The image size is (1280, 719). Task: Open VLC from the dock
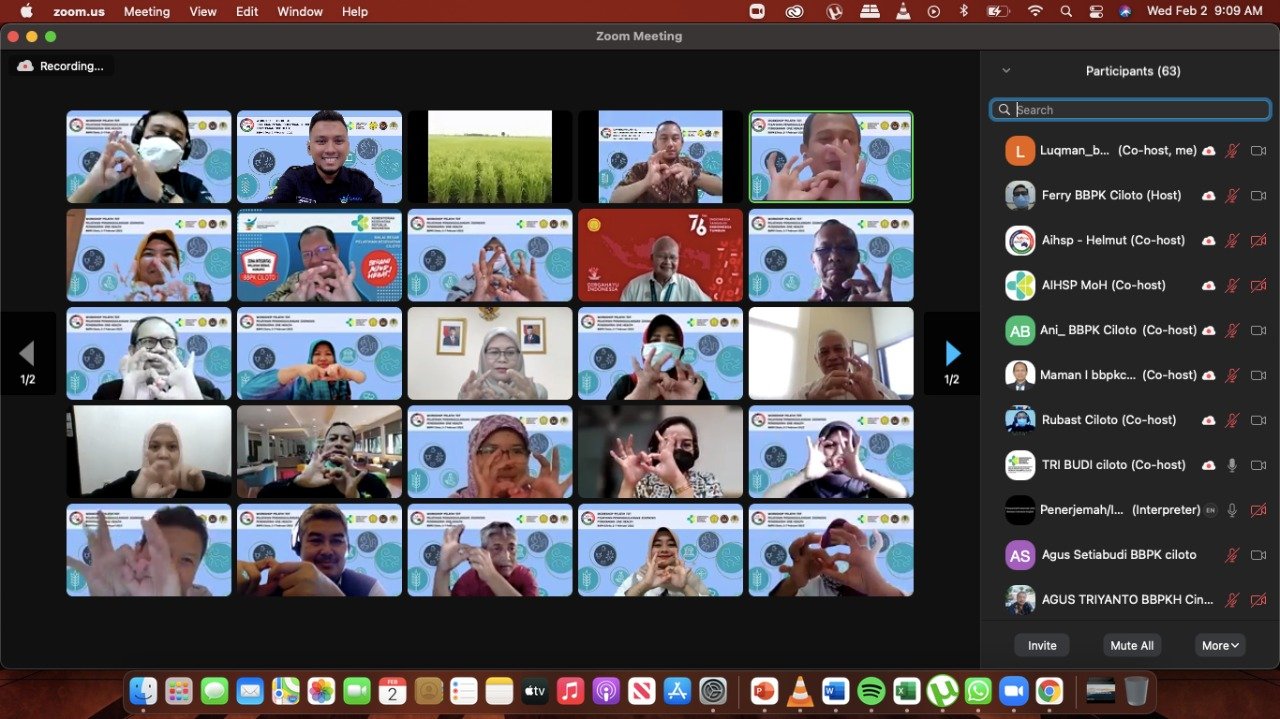click(x=799, y=691)
